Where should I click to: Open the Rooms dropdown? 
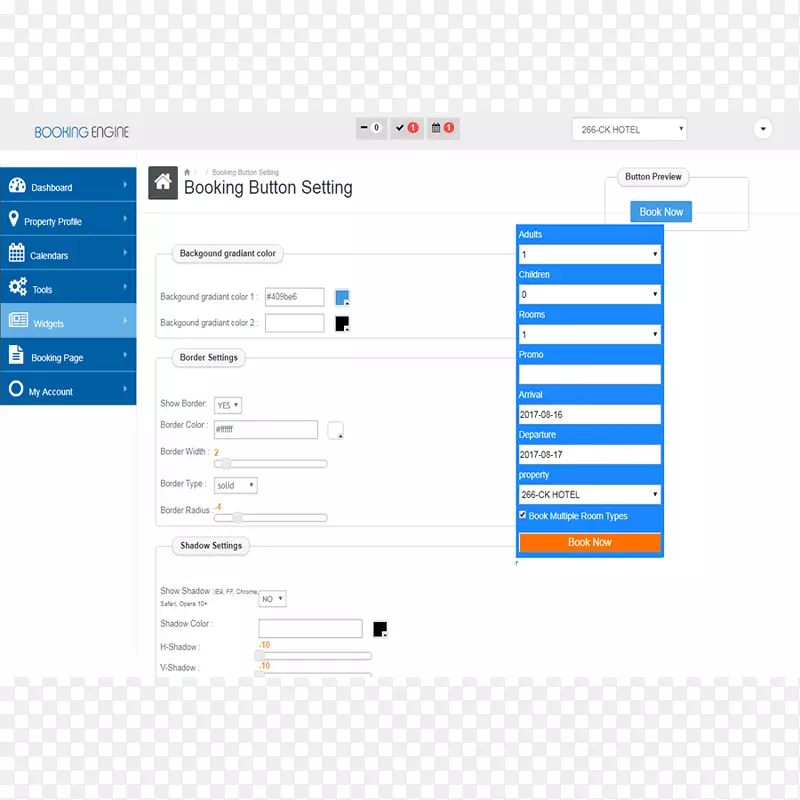coord(589,334)
